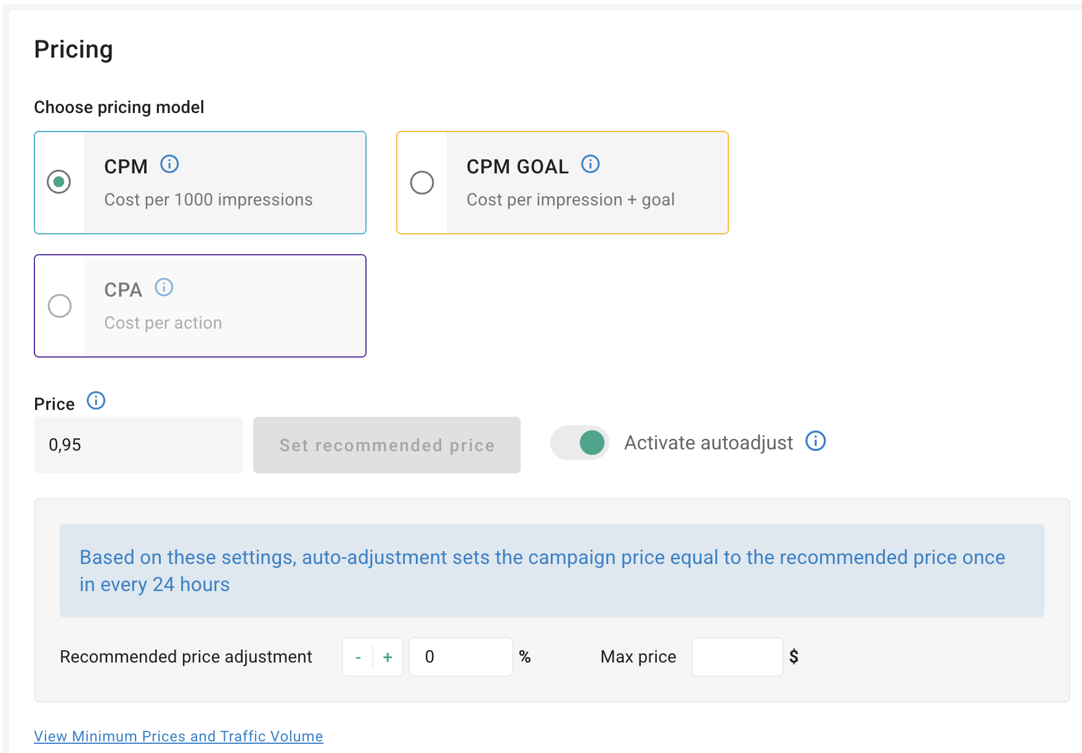
Task: Click the 'Recommended price adjustment' label
Action: (x=186, y=657)
